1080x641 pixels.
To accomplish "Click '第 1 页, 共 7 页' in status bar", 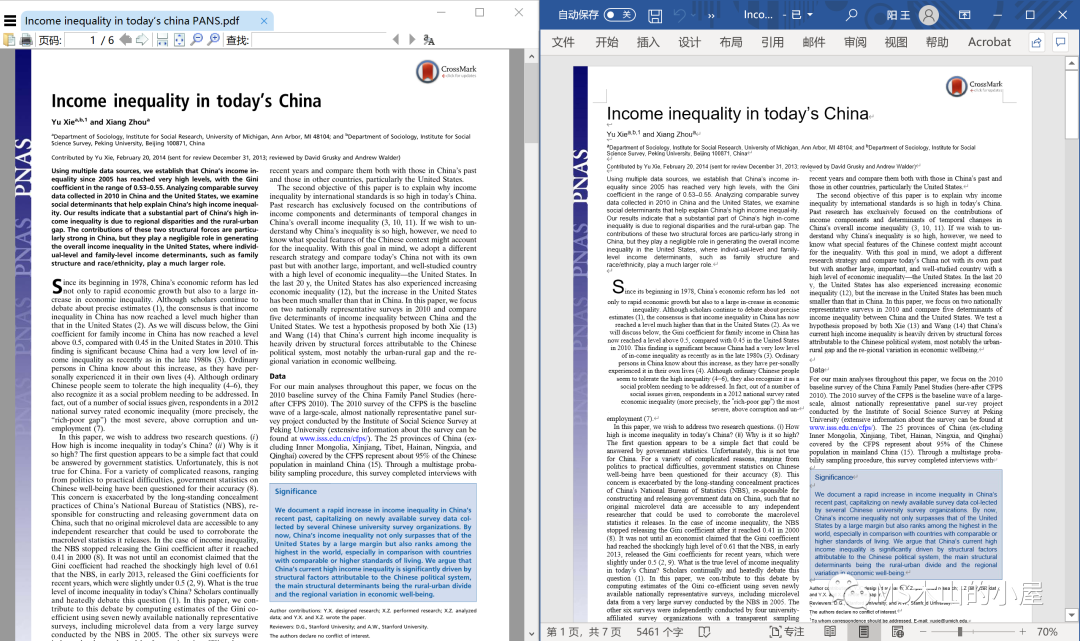I will pos(584,631).
